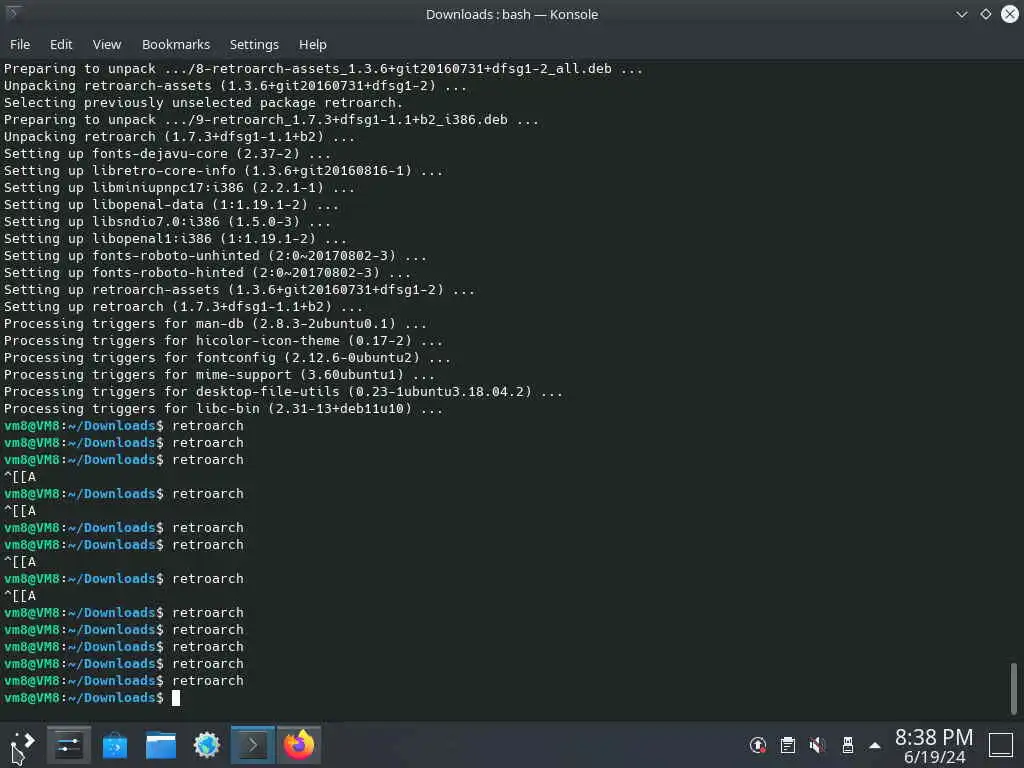Viewport: 1024px width, 768px height.
Task: Minimize the Konsole window
Action: point(961,14)
